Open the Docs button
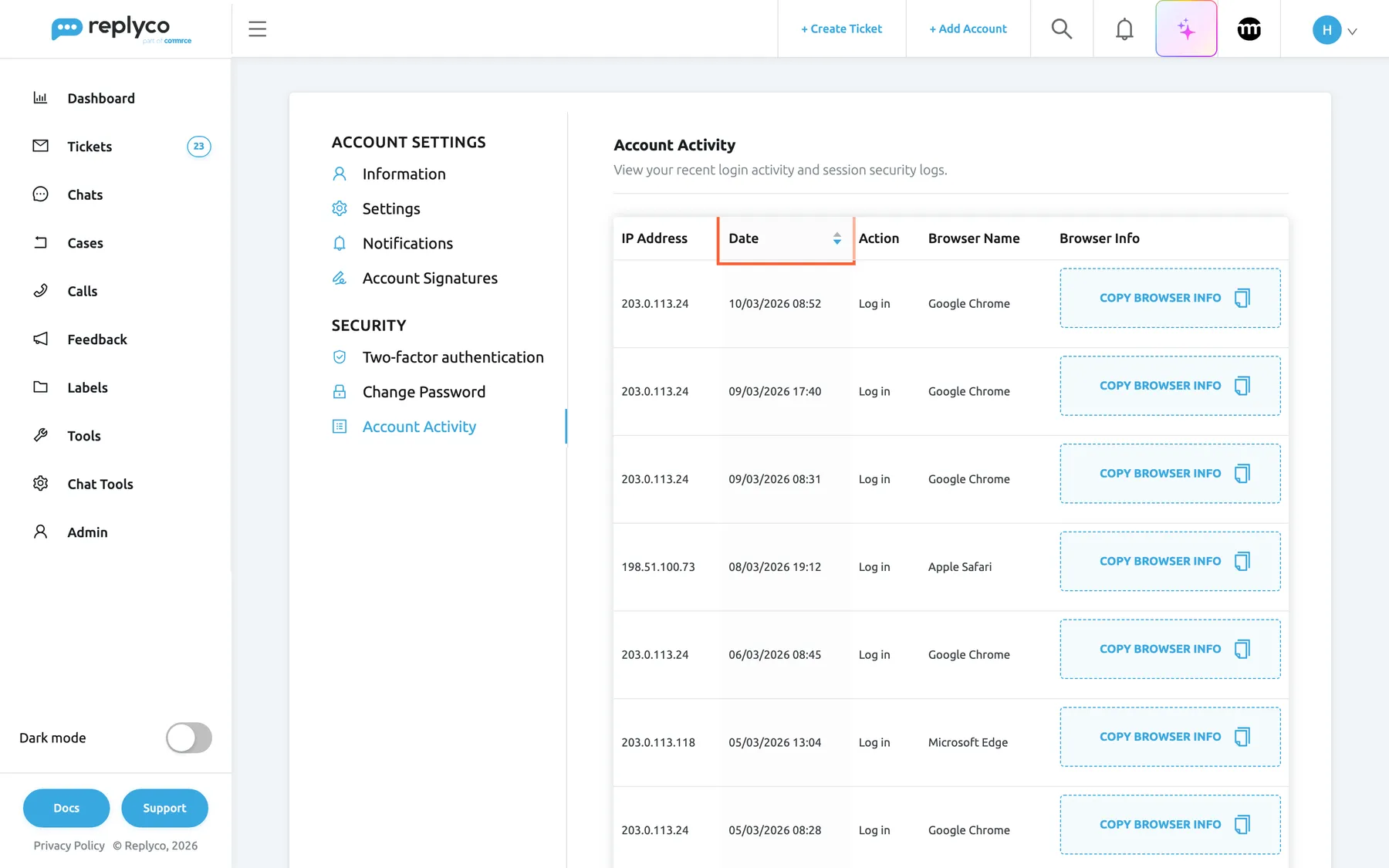The height and width of the screenshot is (868, 1389). (66, 808)
